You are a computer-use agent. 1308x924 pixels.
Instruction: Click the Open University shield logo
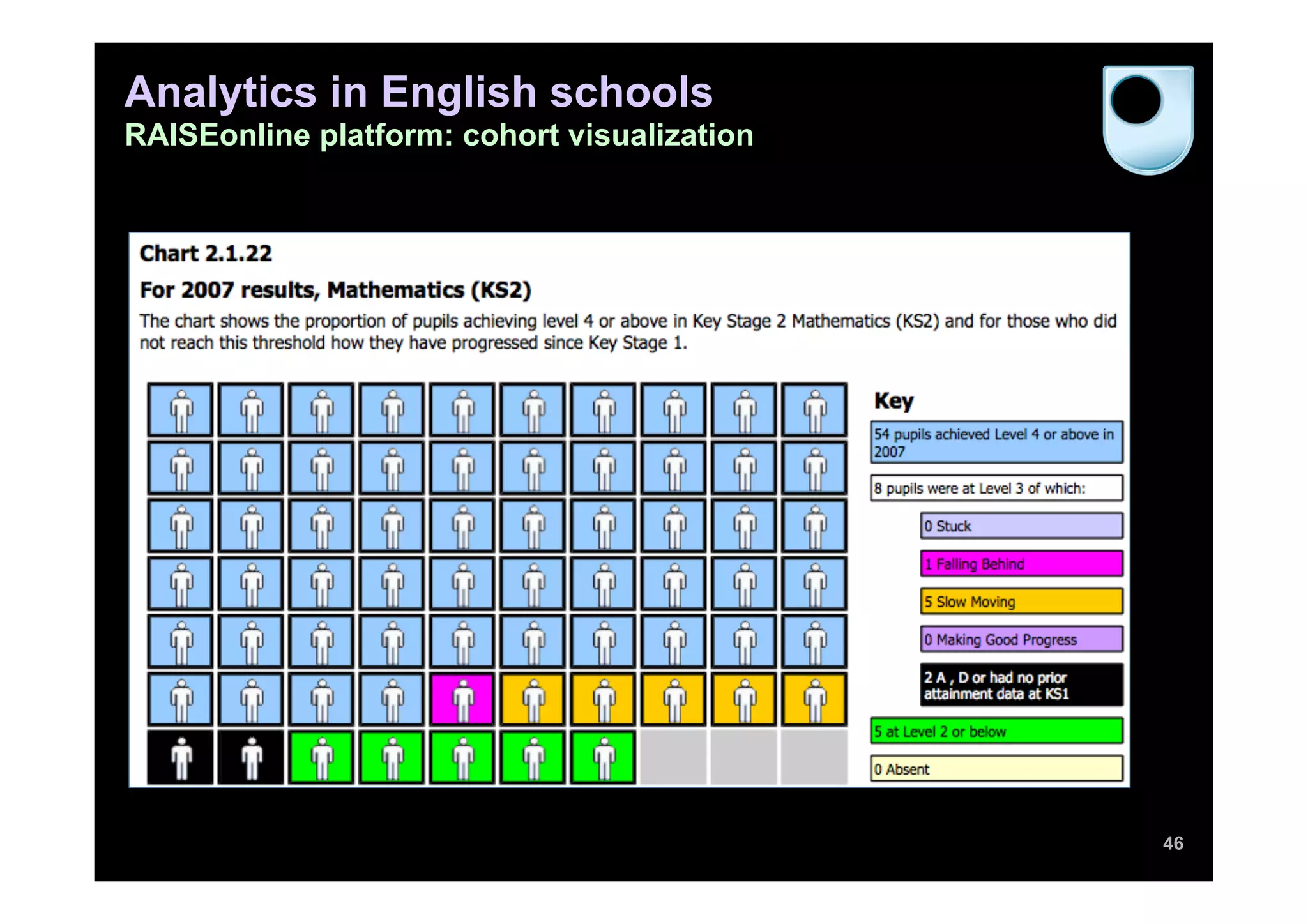[x=1148, y=119]
